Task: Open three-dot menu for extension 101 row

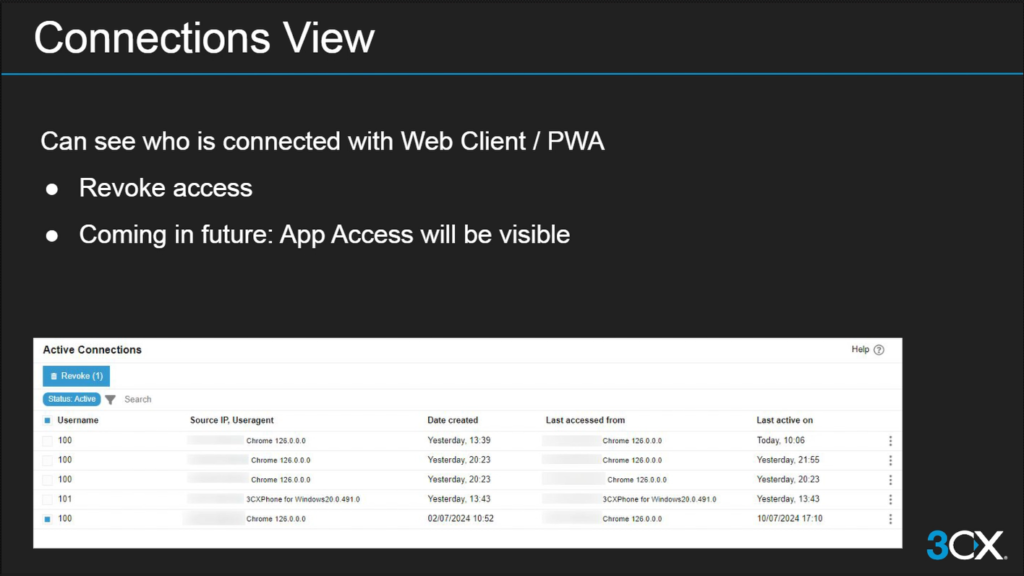Action: (x=890, y=499)
